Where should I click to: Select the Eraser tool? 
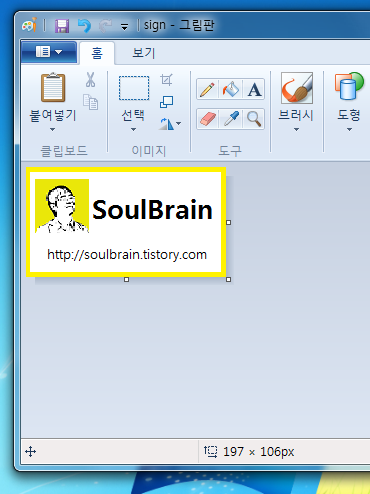click(x=207, y=119)
